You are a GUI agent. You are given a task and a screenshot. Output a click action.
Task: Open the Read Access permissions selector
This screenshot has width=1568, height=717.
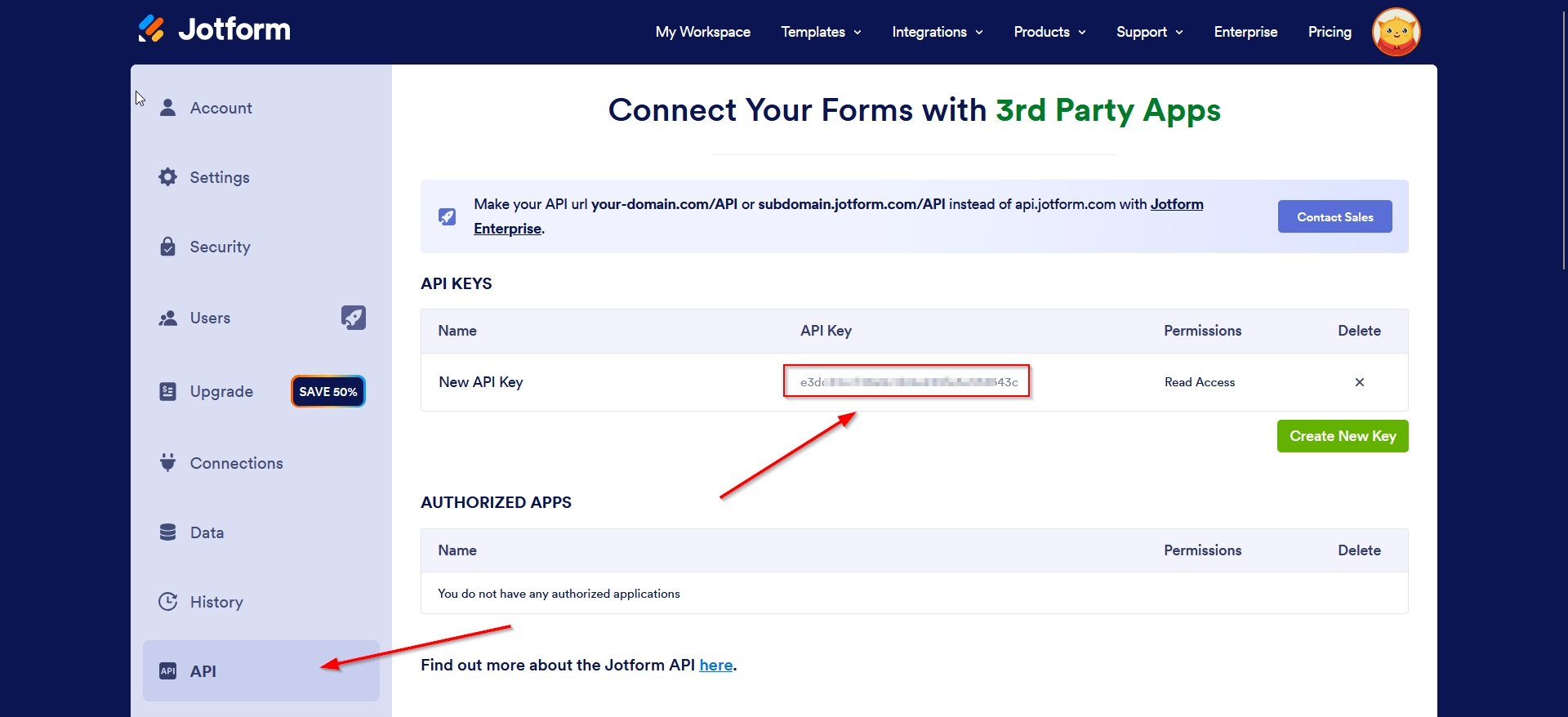click(1200, 382)
